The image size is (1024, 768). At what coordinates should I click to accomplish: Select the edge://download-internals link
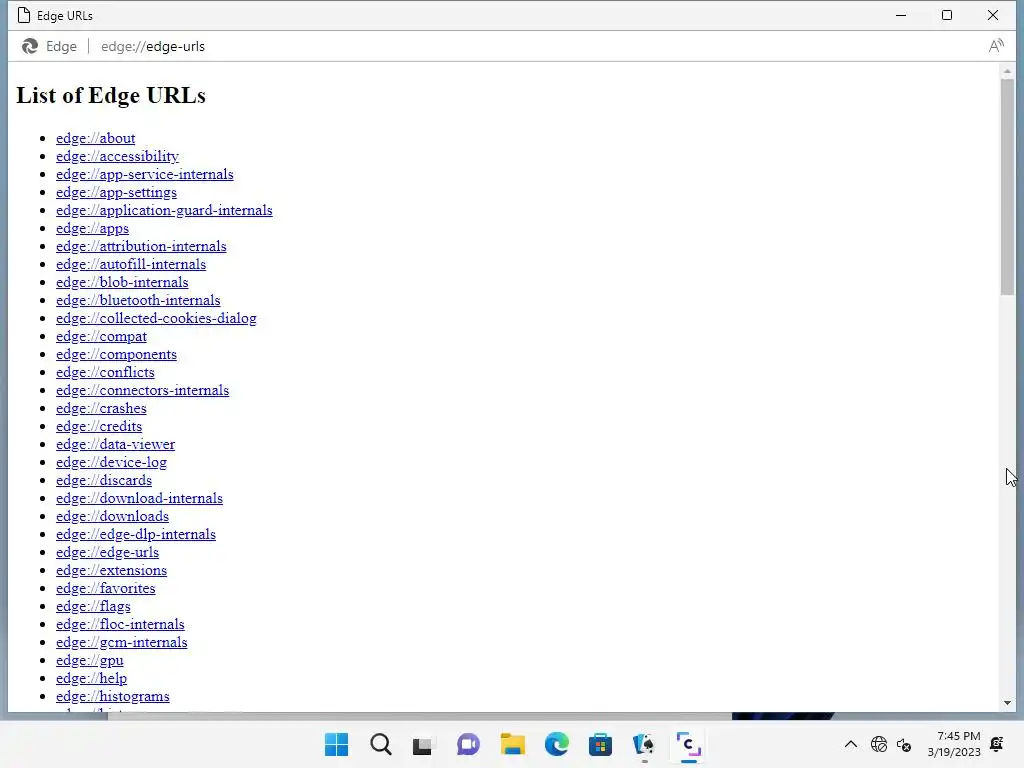pyautogui.click(x=139, y=498)
